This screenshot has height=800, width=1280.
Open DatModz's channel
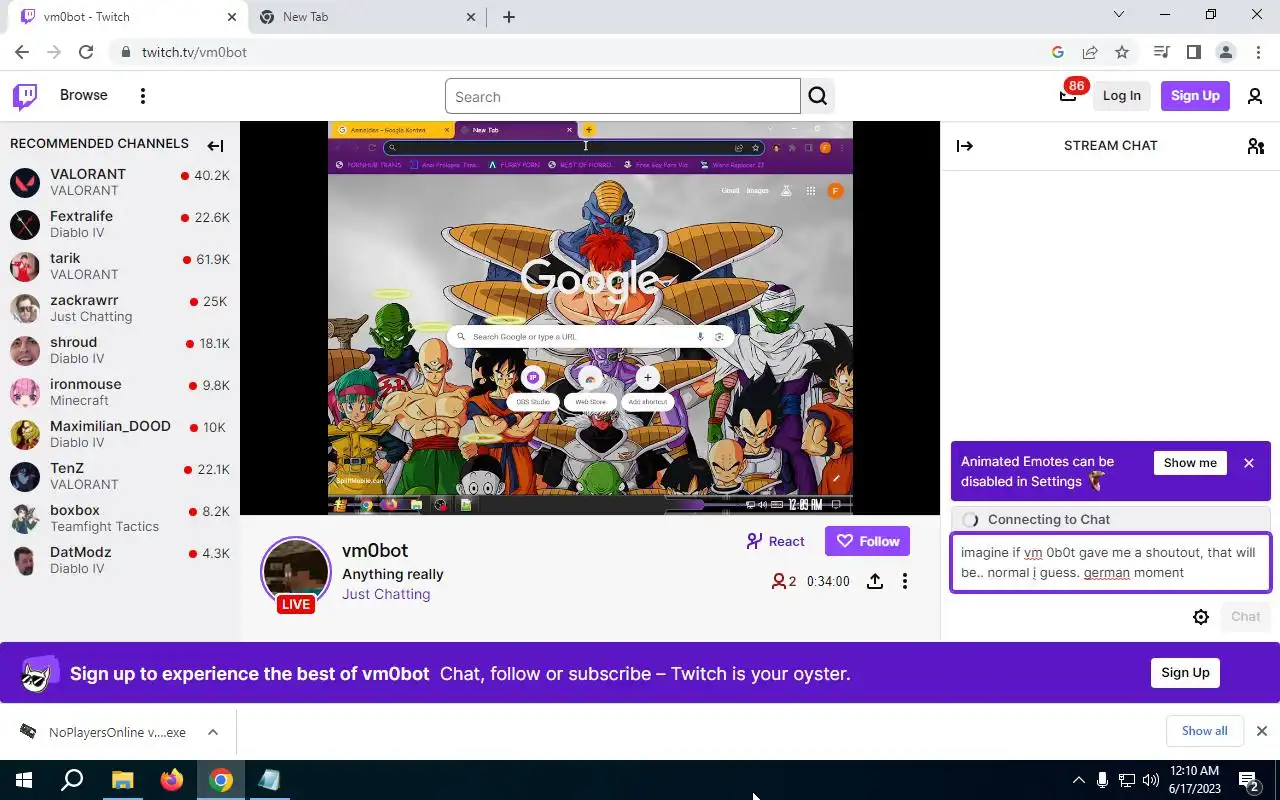[x=120, y=560]
